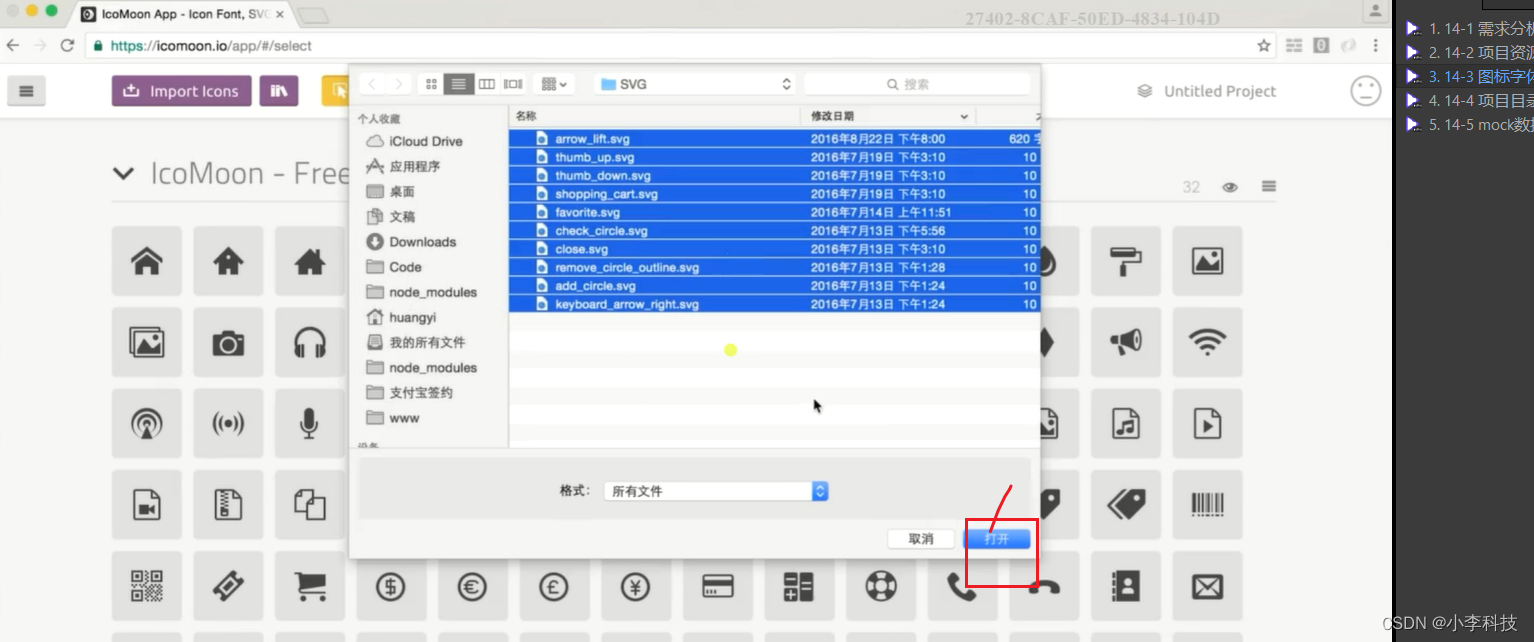Select the arrow_lift.svg file
The image size is (1534, 642).
592,139
